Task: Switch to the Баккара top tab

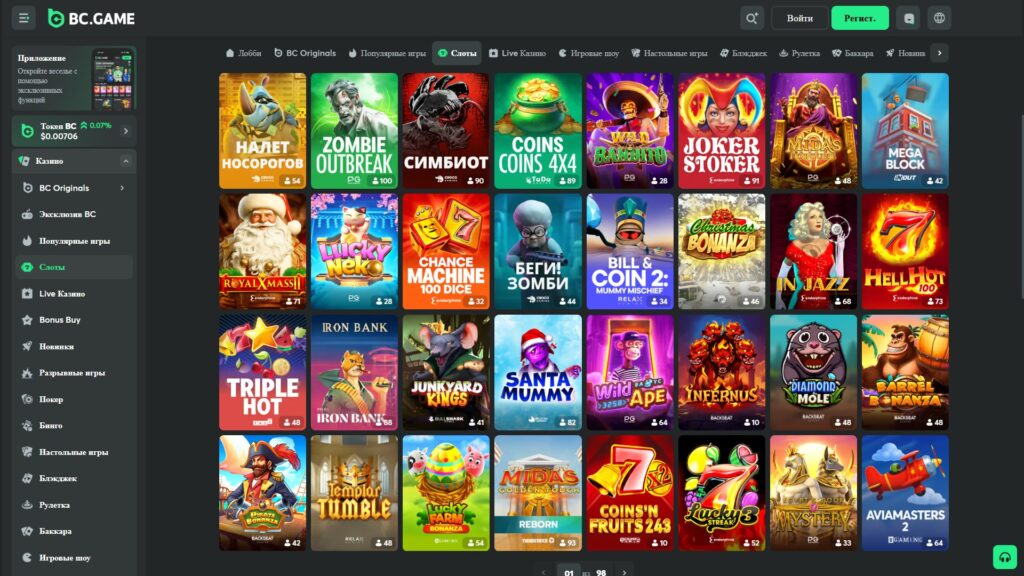Action: 853,53
